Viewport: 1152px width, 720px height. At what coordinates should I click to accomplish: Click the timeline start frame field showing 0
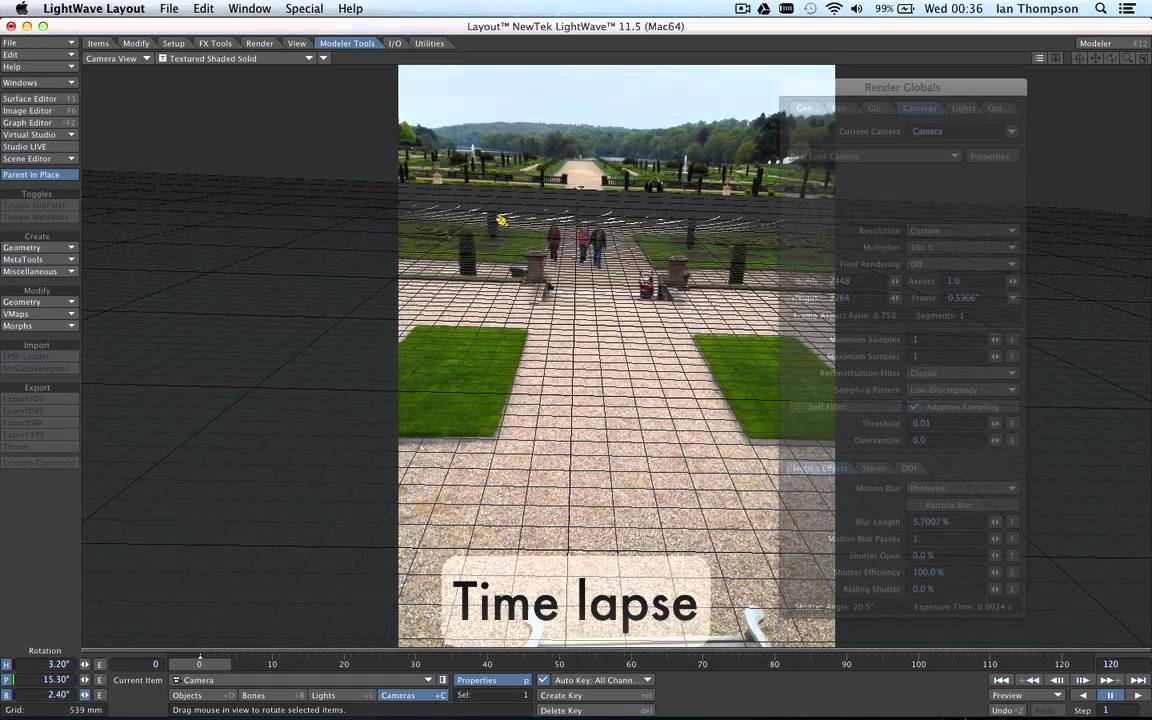click(137, 664)
